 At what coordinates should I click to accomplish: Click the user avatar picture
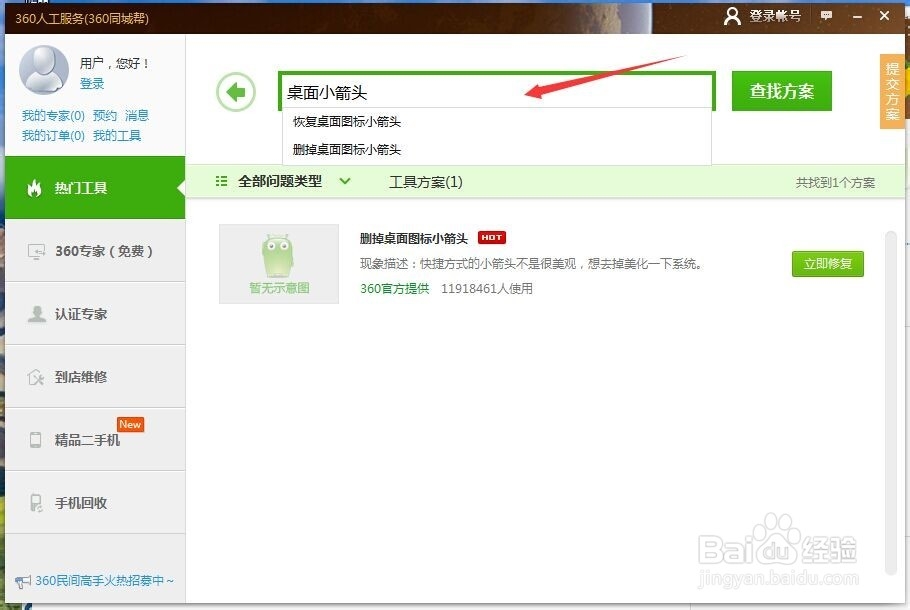click(44, 70)
